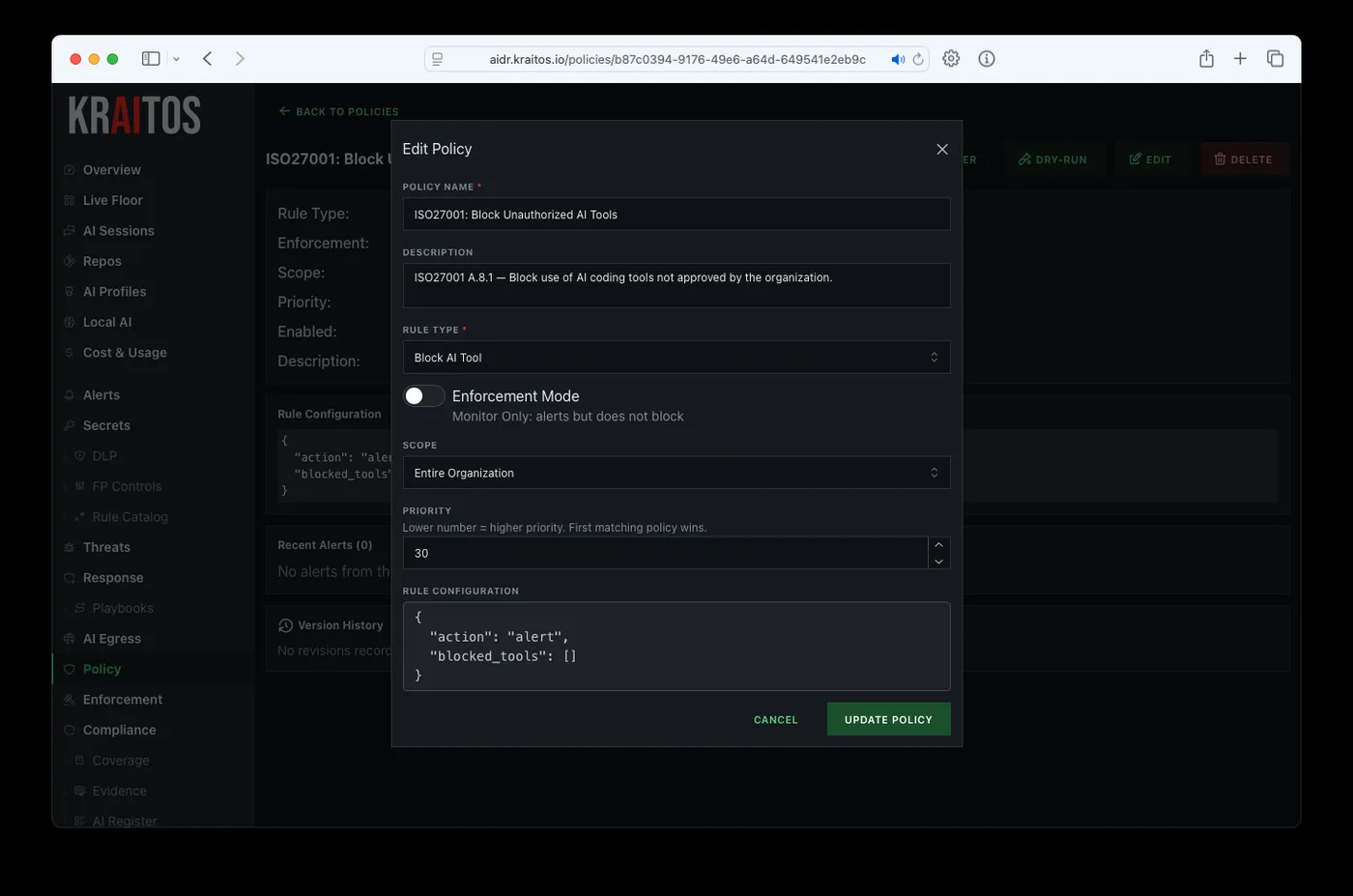Increase priority with the up stepper arrow
1353x896 pixels.
pos(938,545)
